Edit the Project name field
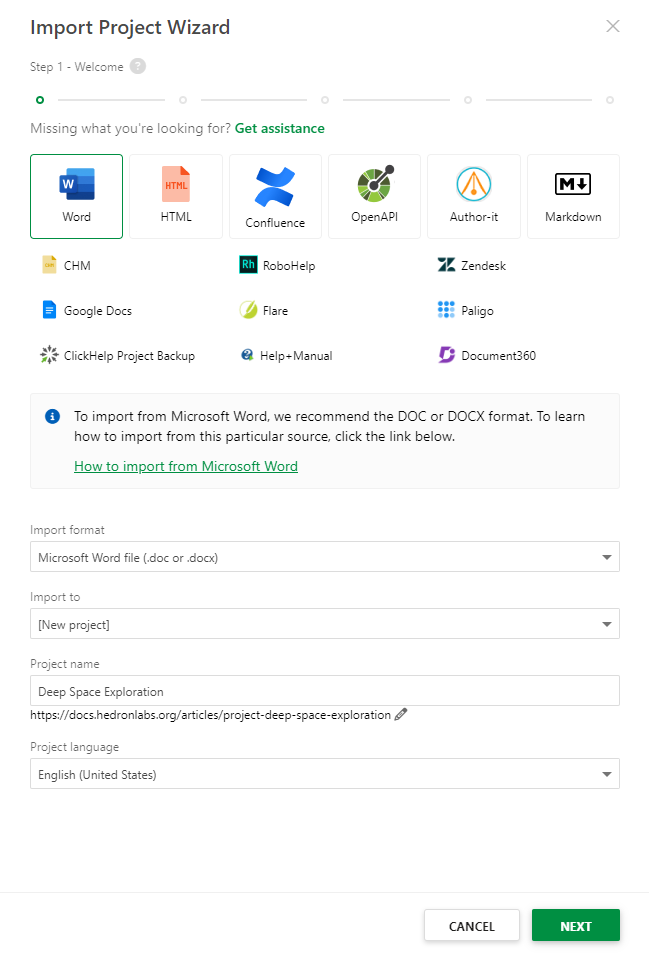The height and width of the screenshot is (954, 649). click(324, 690)
